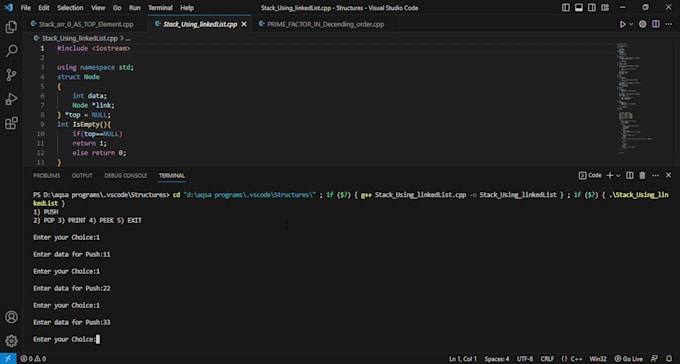Change the CRLF line ending setting
Screen dimensions: 680x364
(x=547, y=359)
